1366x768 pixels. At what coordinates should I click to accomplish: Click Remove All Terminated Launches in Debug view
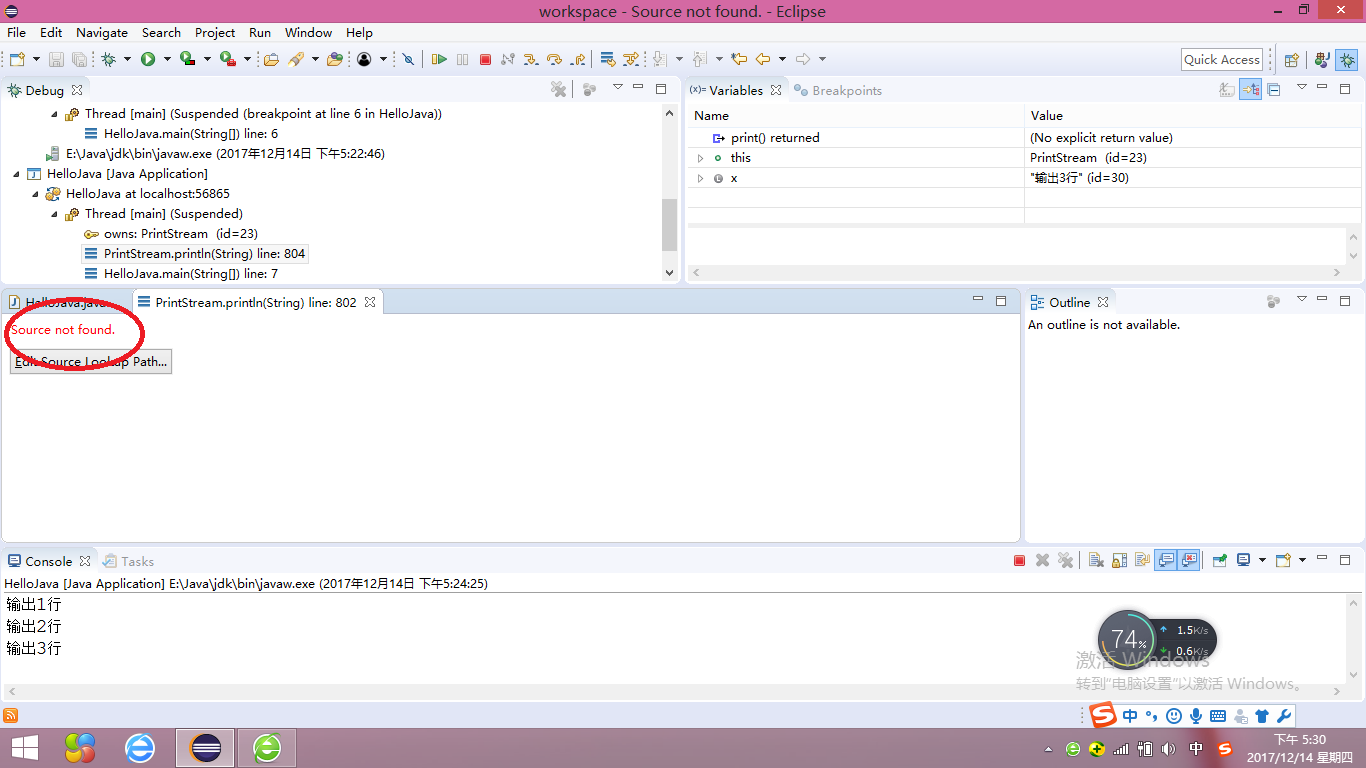click(559, 90)
